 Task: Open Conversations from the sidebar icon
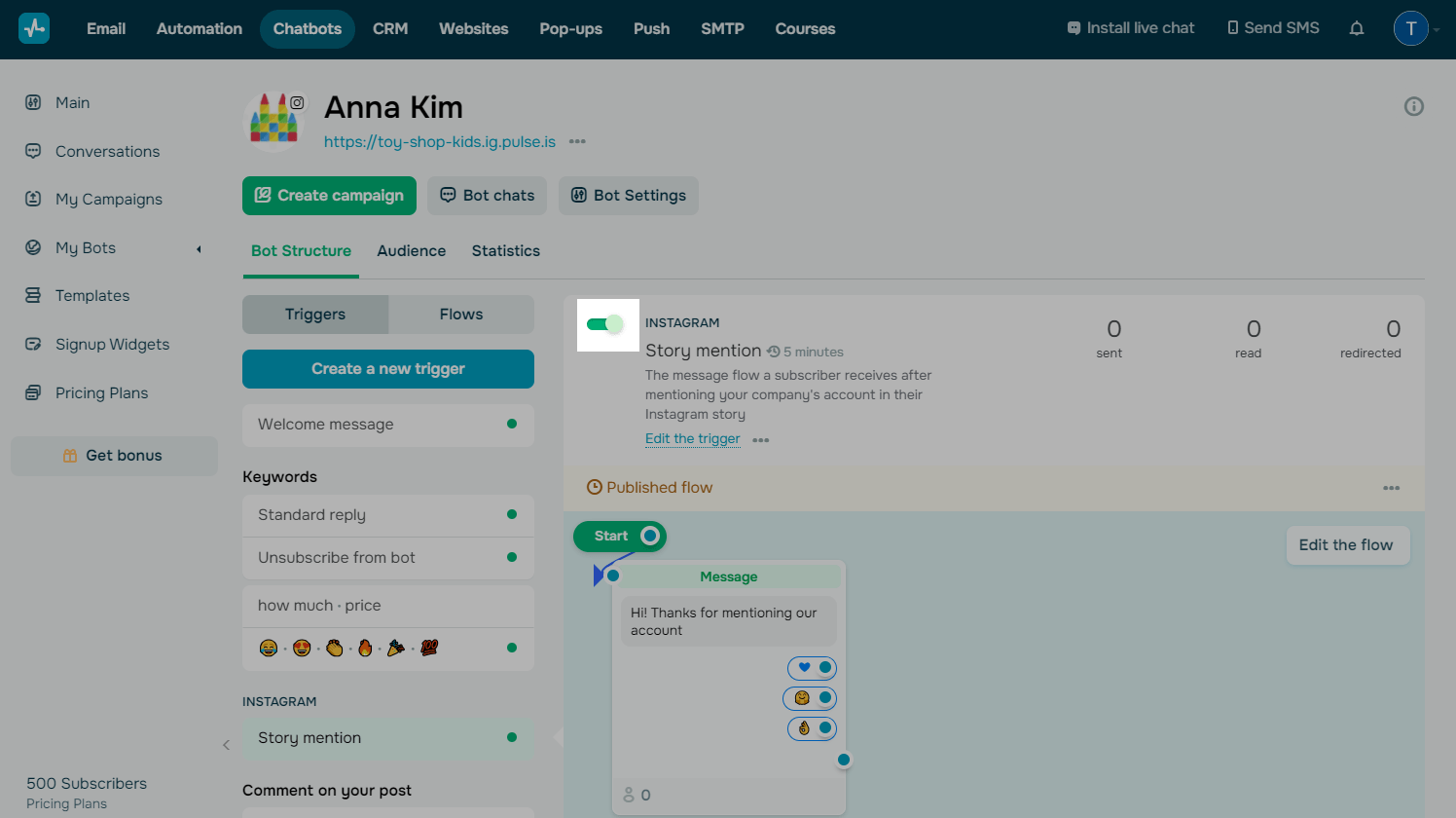(x=32, y=151)
